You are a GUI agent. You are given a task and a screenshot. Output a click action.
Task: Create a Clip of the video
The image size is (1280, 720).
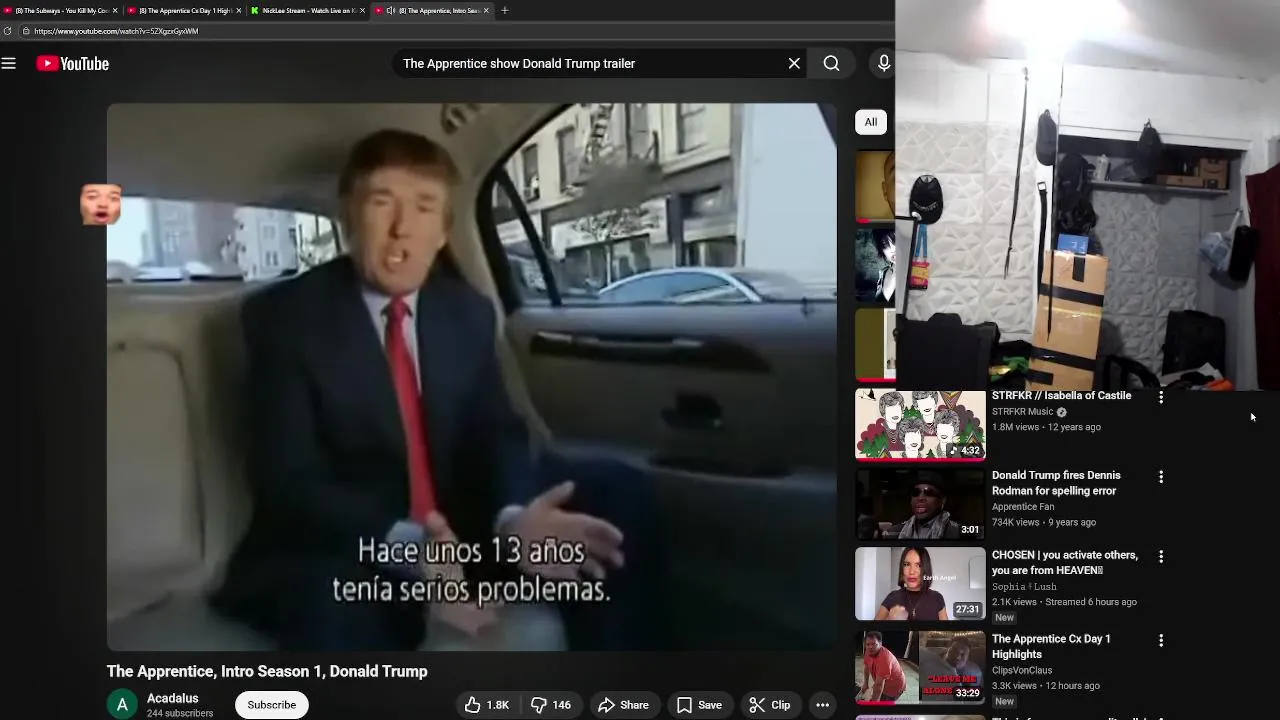coord(770,705)
